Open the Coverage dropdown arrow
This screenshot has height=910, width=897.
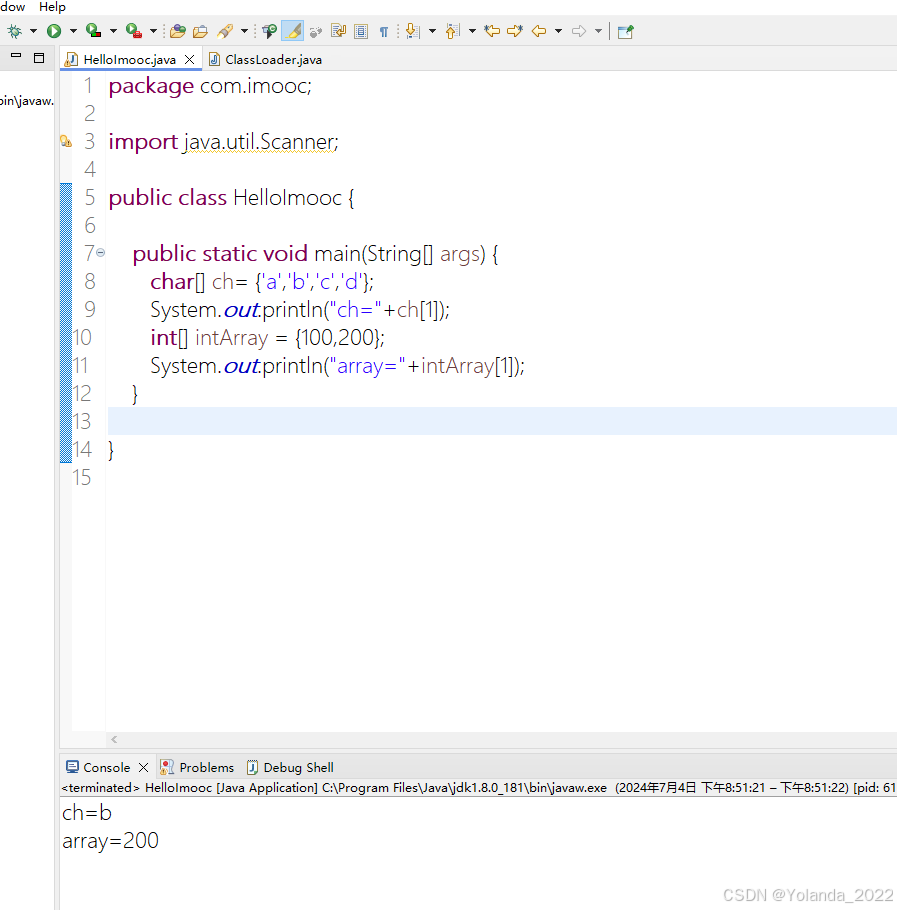click(x=113, y=31)
